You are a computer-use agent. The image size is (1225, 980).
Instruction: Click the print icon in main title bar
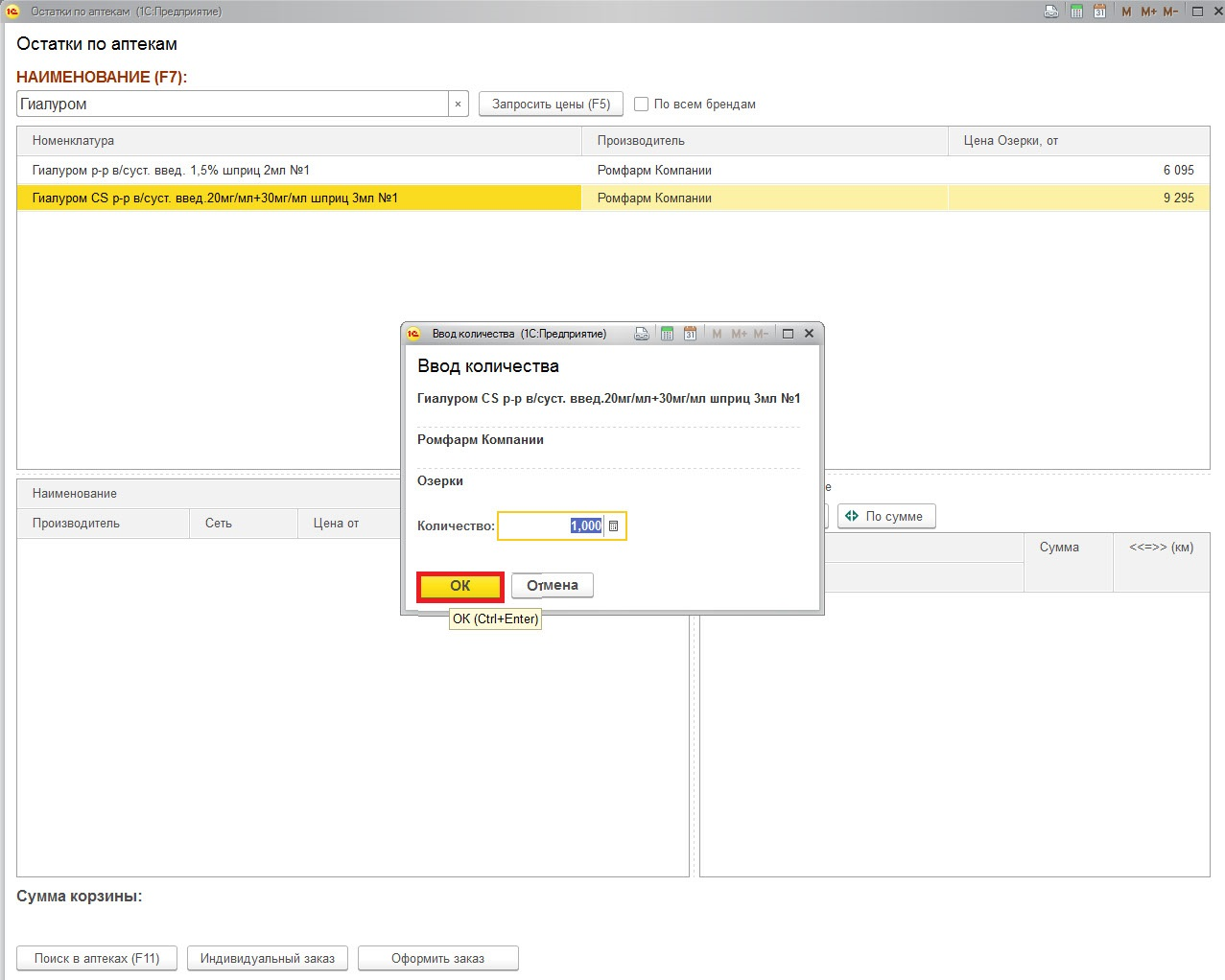(1051, 12)
